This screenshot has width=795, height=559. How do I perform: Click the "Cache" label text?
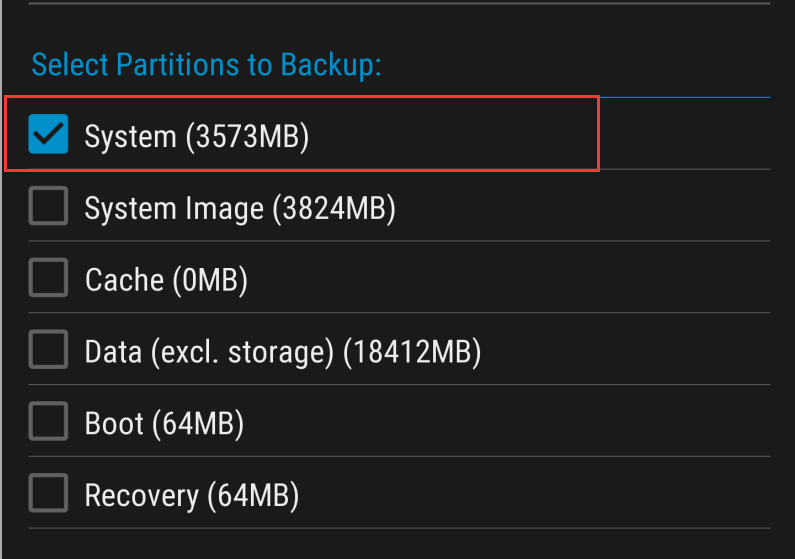[125, 280]
